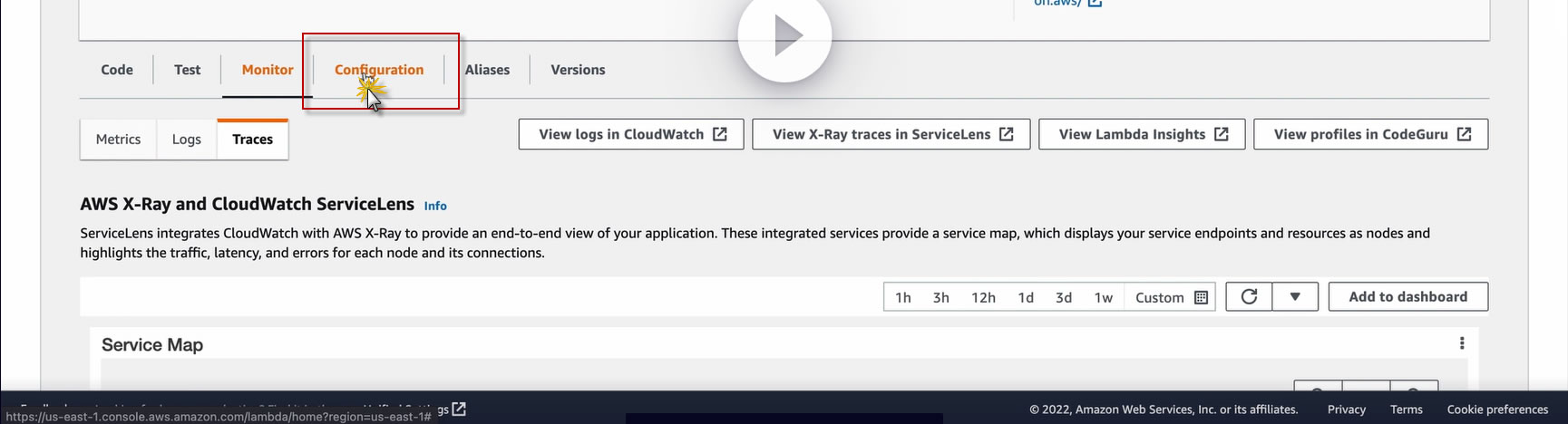
Task: Click the refresh icon button
Action: tap(1249, 297)
